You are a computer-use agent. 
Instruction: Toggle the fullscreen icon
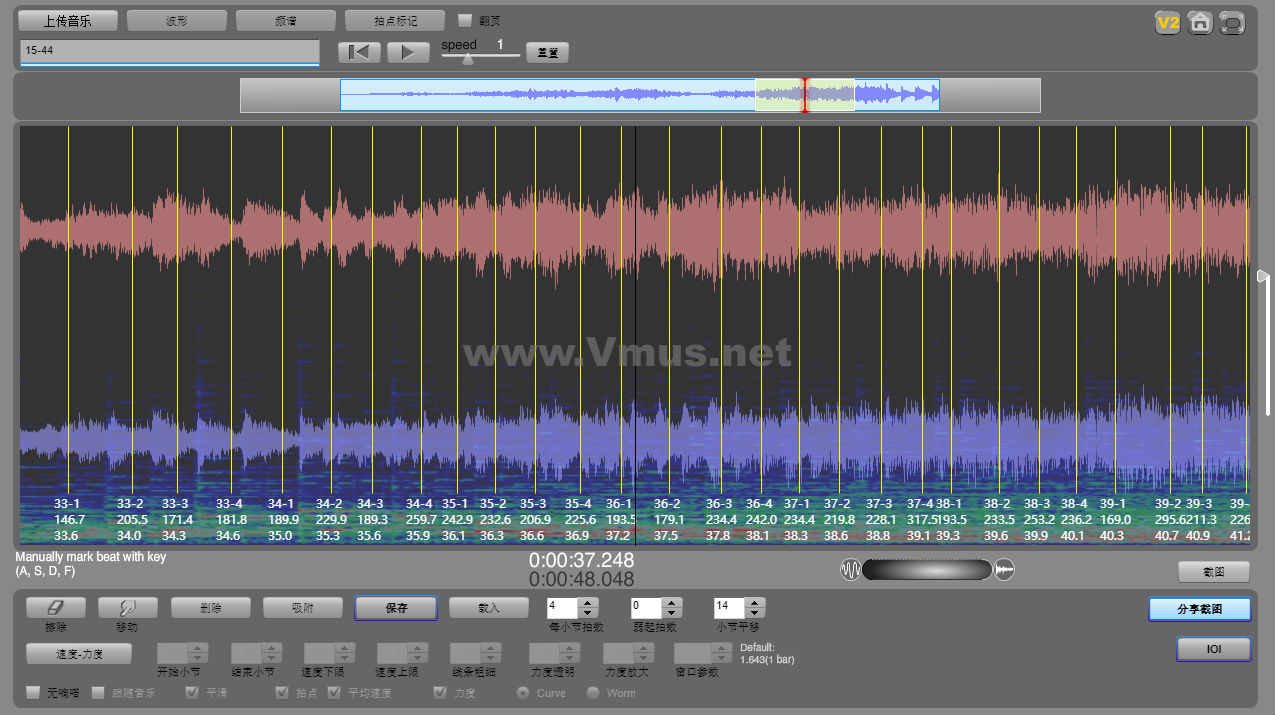(x=1232, y=23)
